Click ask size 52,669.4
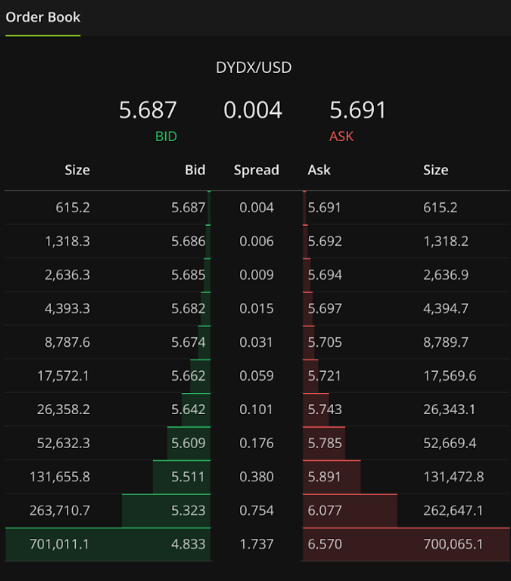 click(450, 443)
